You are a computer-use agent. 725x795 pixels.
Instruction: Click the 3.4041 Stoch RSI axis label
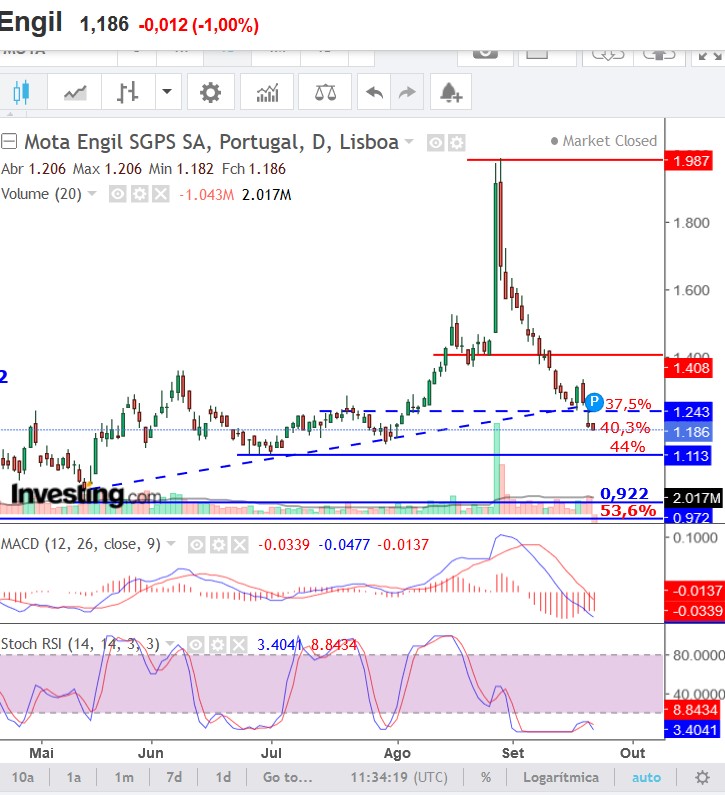pyautogui.click(x=692, y=730)
